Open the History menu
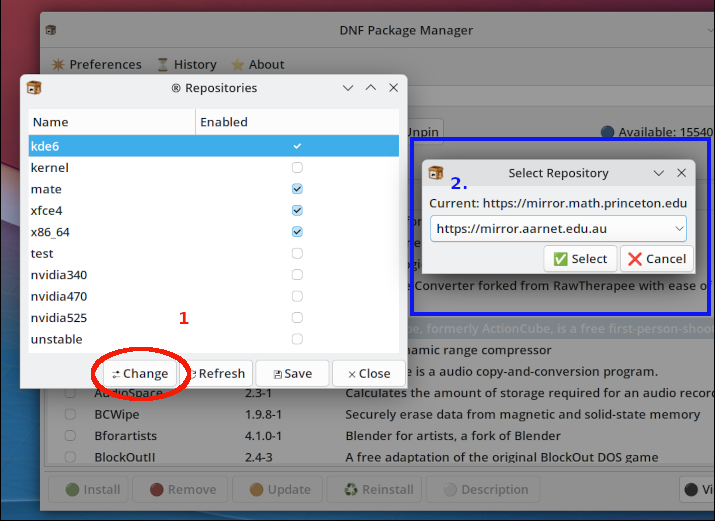 (186, 64)
